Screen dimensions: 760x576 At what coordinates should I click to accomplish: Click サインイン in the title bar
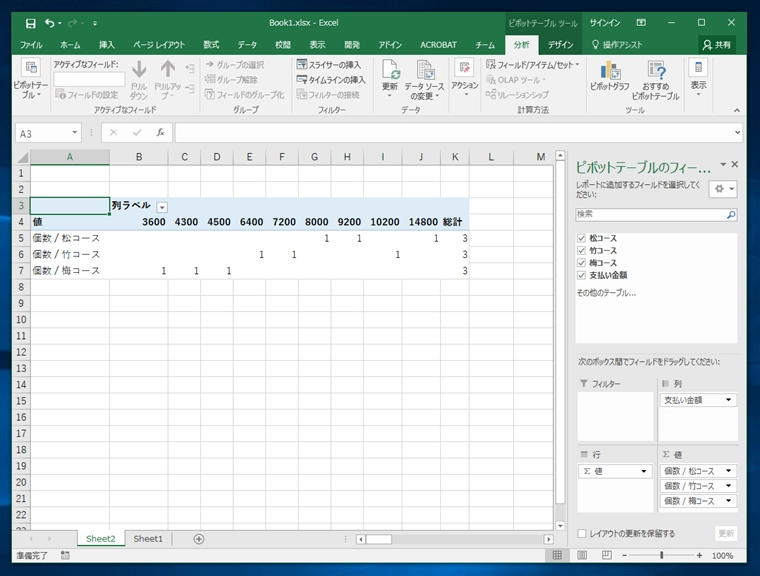604,23
